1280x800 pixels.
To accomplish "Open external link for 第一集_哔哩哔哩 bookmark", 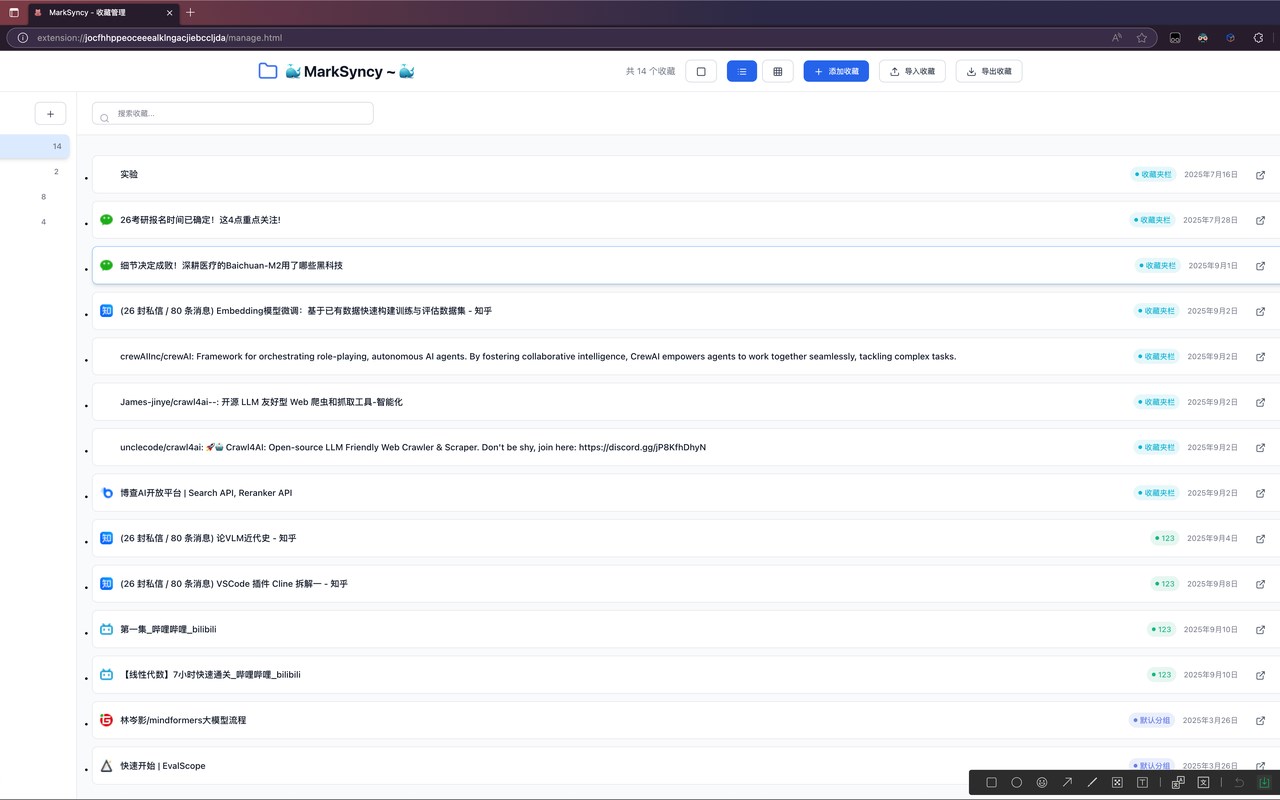I will point(1260,630).
